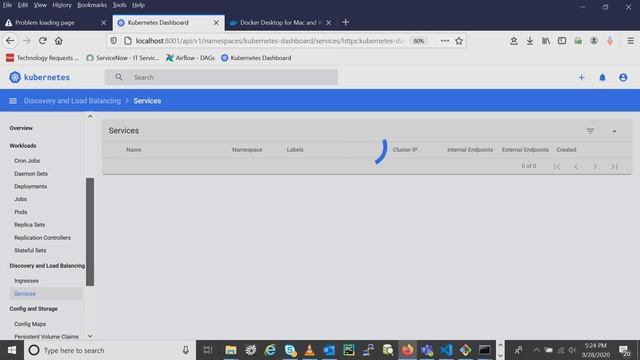
Task: Select Stateful Sets in the sidebar
Action: (30, 251)
